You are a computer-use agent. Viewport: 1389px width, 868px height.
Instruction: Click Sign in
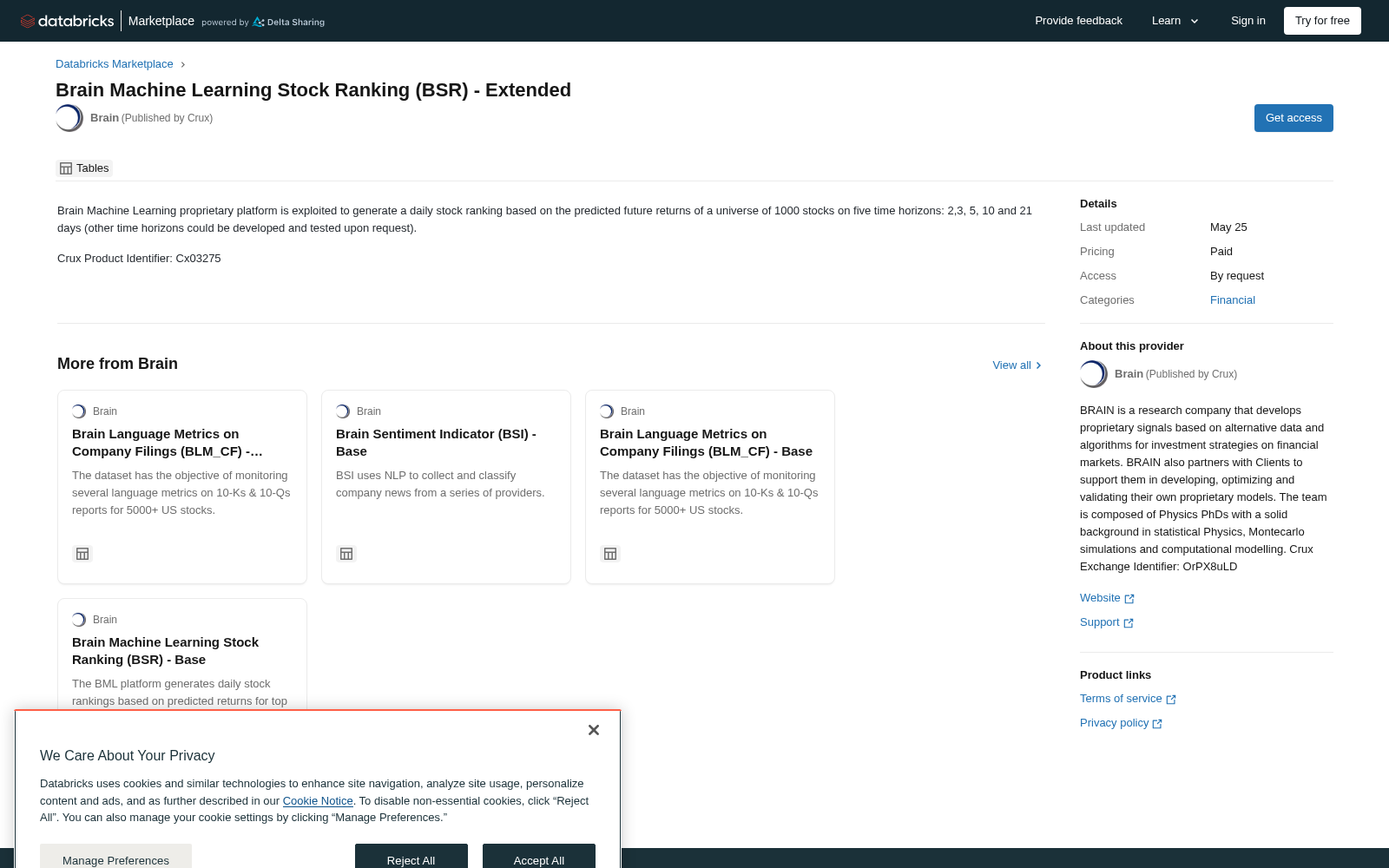pos(1248,21)
